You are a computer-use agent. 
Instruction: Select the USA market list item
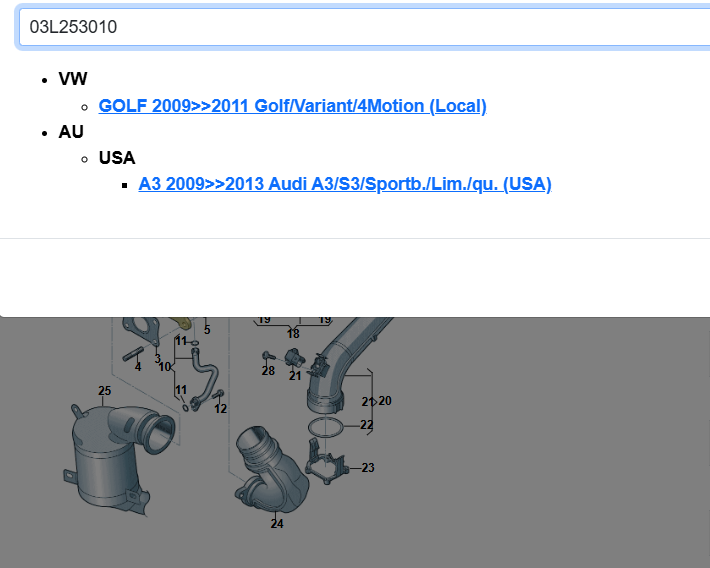tap(117, 158)
